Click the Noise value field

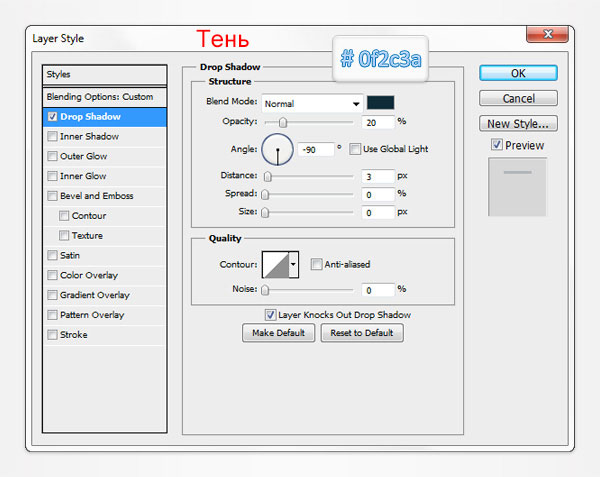(378, 290)
